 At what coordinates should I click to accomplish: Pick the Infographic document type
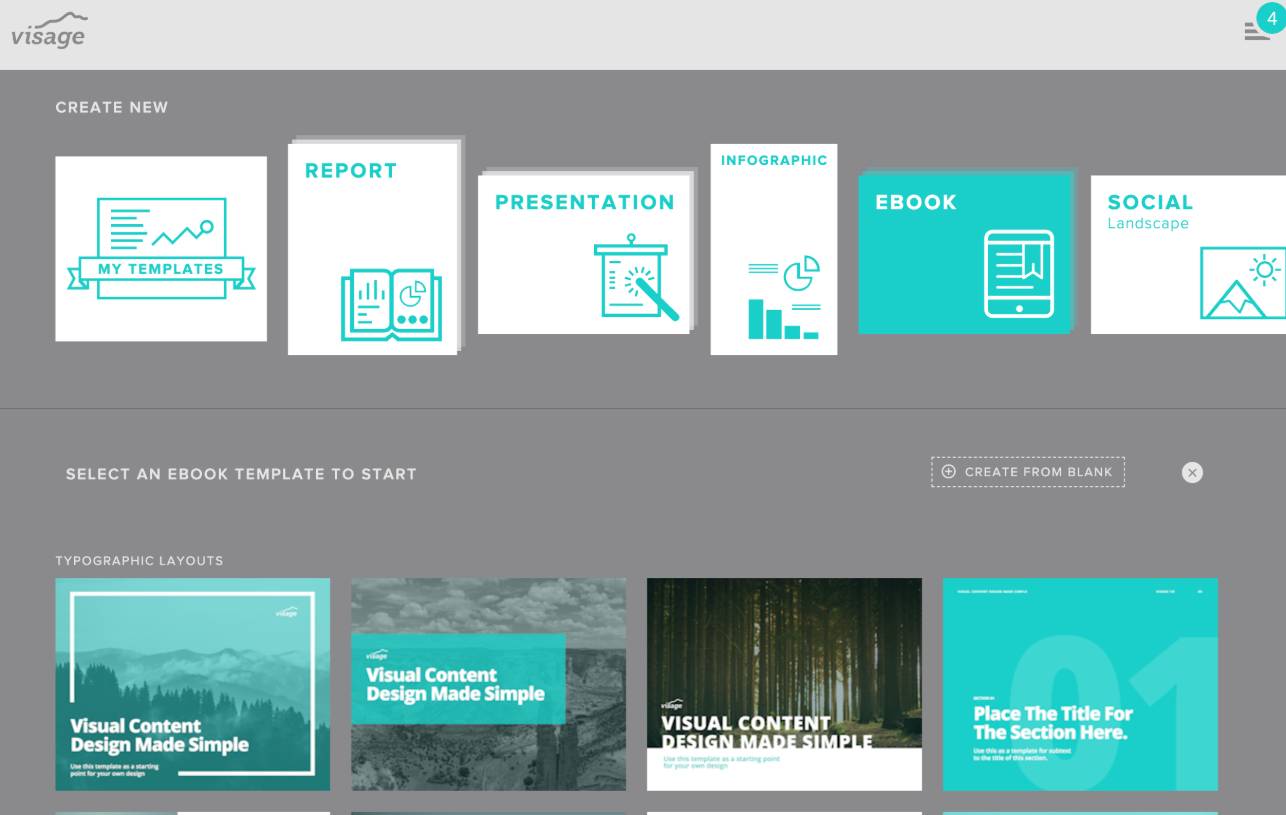774,249
